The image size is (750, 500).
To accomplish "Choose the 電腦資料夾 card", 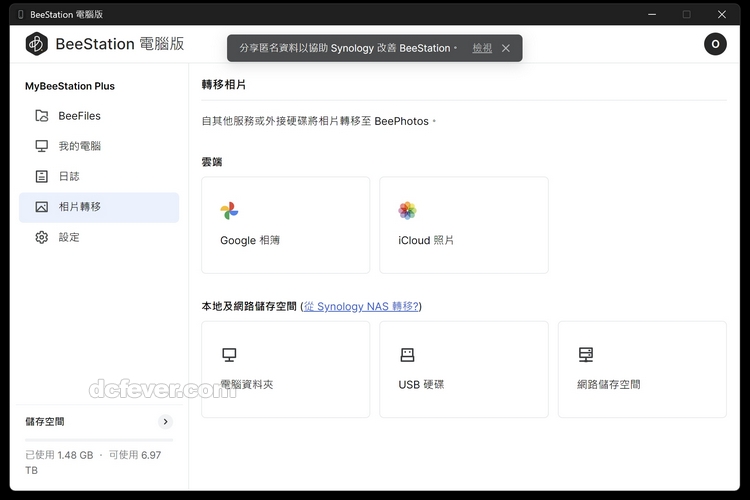I will pos(286,369).
